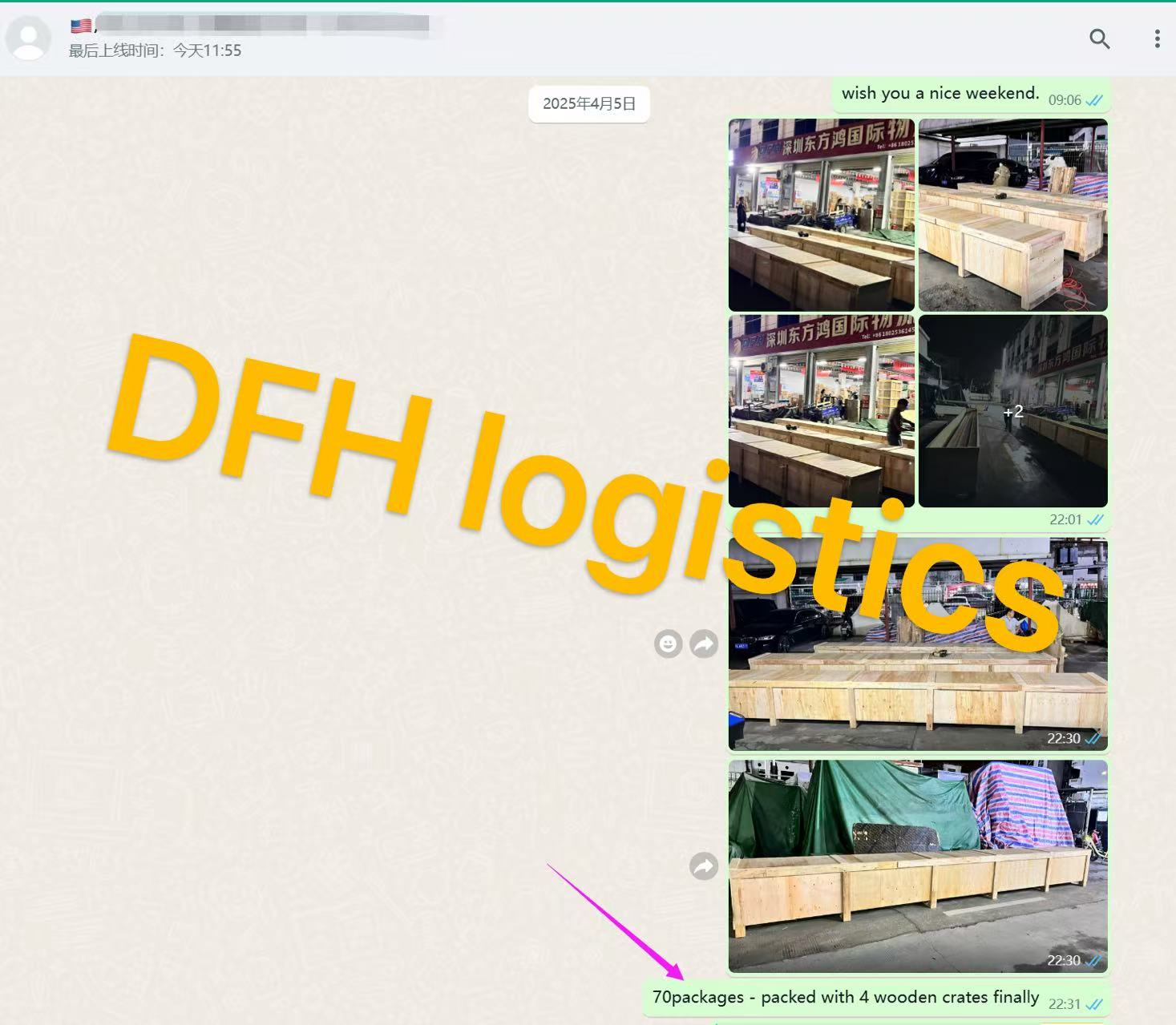Viewport: 1176px width, 1025px height.
Task: Click the 2025年4月5日 date chip
Action: [589, 104]
